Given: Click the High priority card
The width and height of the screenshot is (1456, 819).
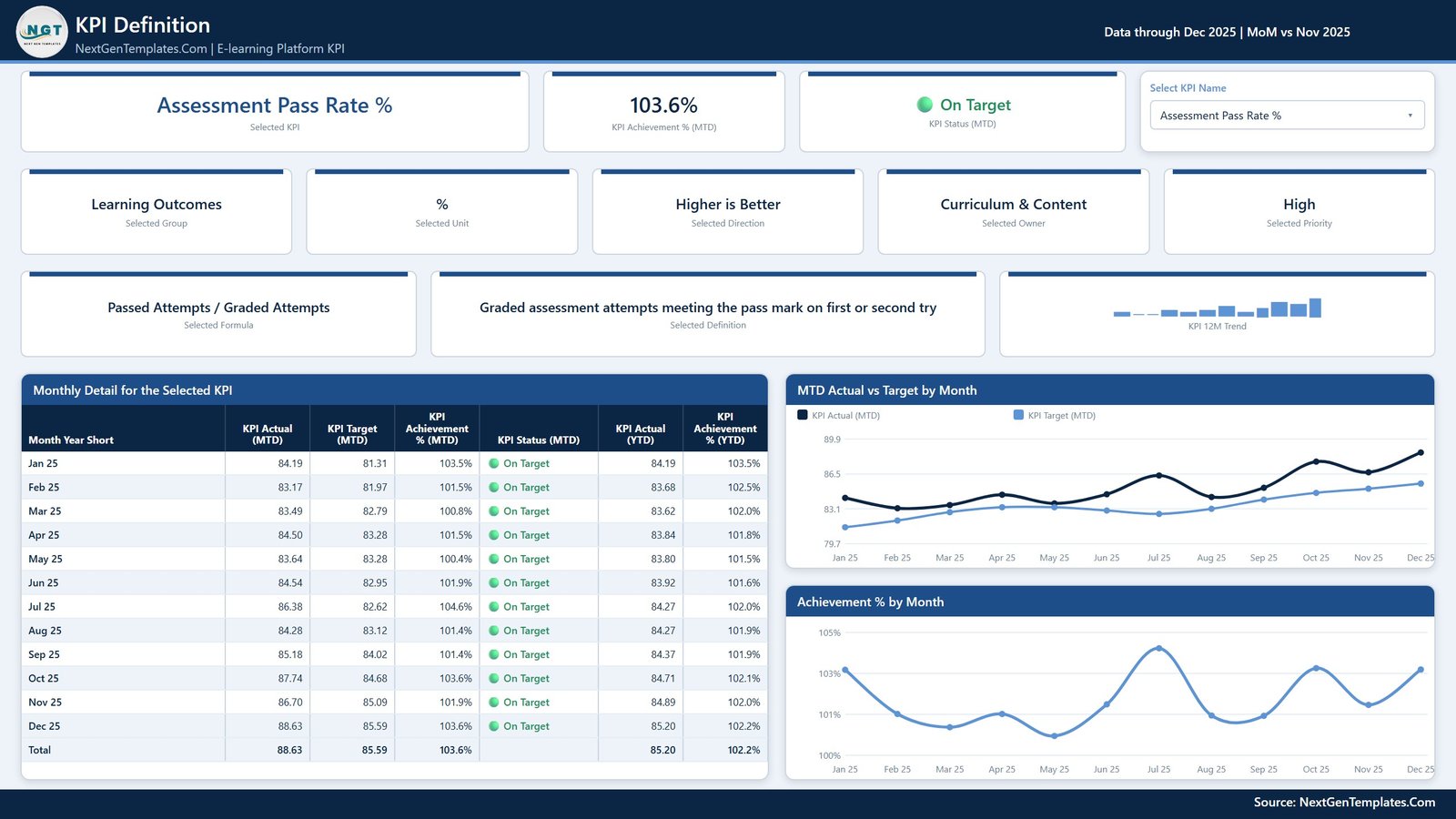Looking at the screenshot, I should 1299,211.
